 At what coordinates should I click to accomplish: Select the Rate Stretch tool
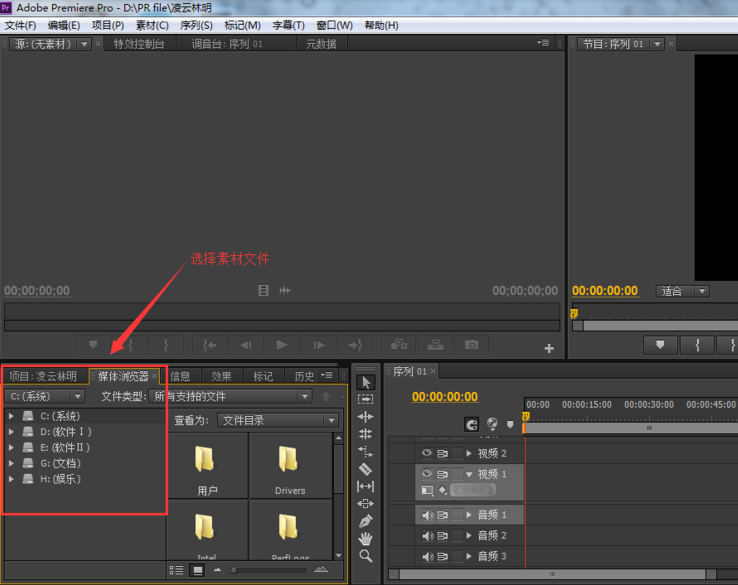pos(366,452)
